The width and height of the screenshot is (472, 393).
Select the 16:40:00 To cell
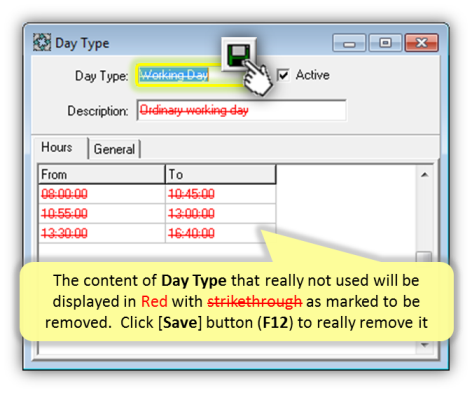[x=221, y=233]
